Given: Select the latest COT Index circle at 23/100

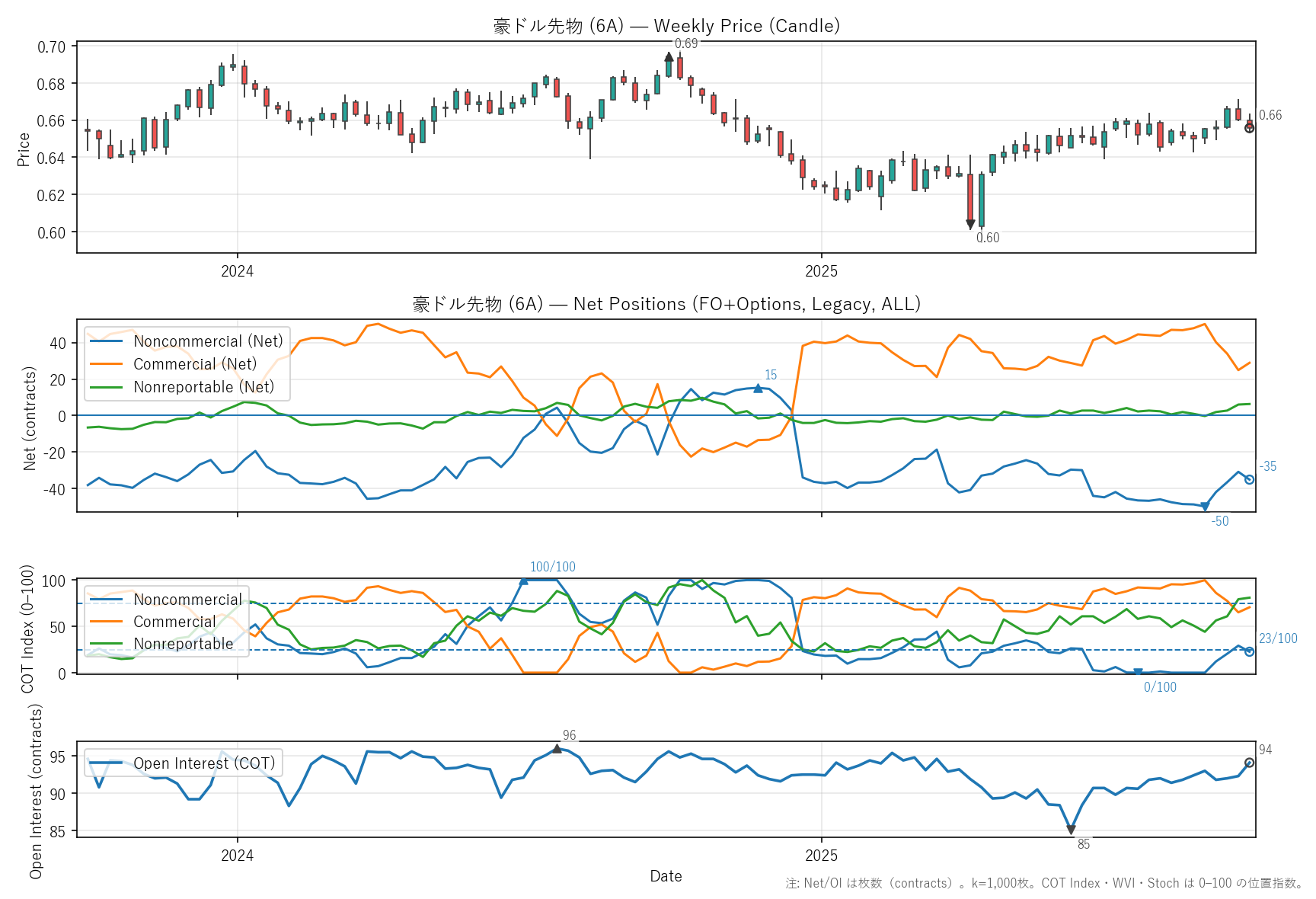Looking at the screenshot, I should coord(1249,651).
